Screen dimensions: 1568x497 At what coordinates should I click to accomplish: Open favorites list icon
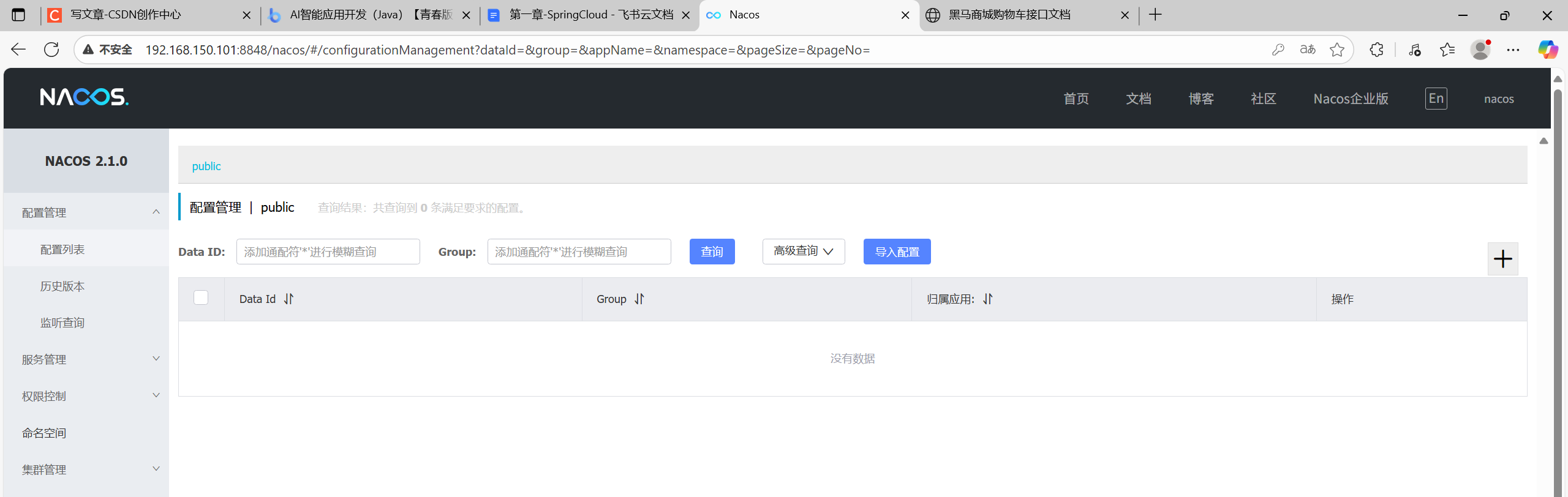pyautogui.click(x=1447, y=50)
